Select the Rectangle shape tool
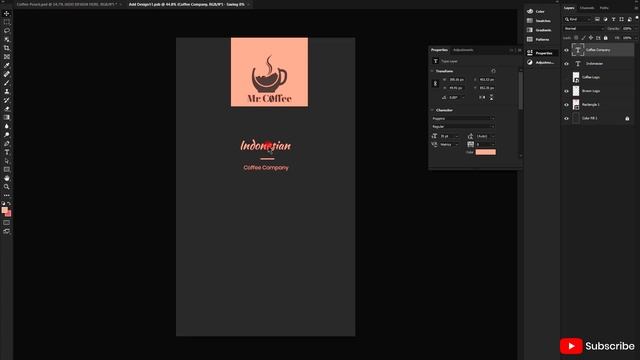This screenshot has width=640, height=360. 7,169
